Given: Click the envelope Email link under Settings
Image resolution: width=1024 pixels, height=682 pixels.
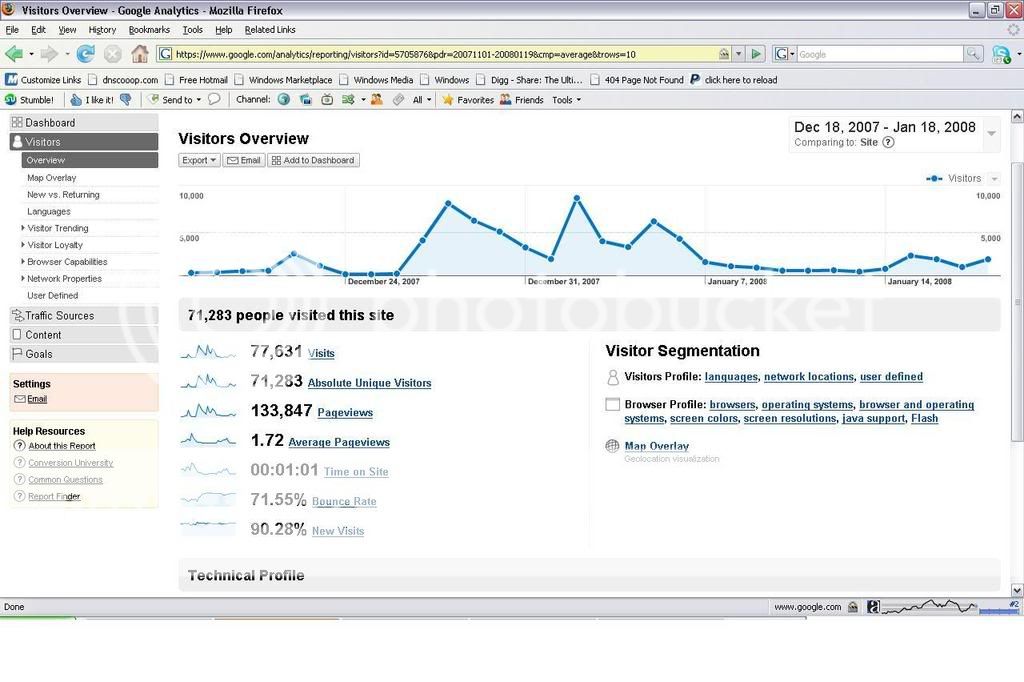Looking at the screenshot, I should pos(31,399).
